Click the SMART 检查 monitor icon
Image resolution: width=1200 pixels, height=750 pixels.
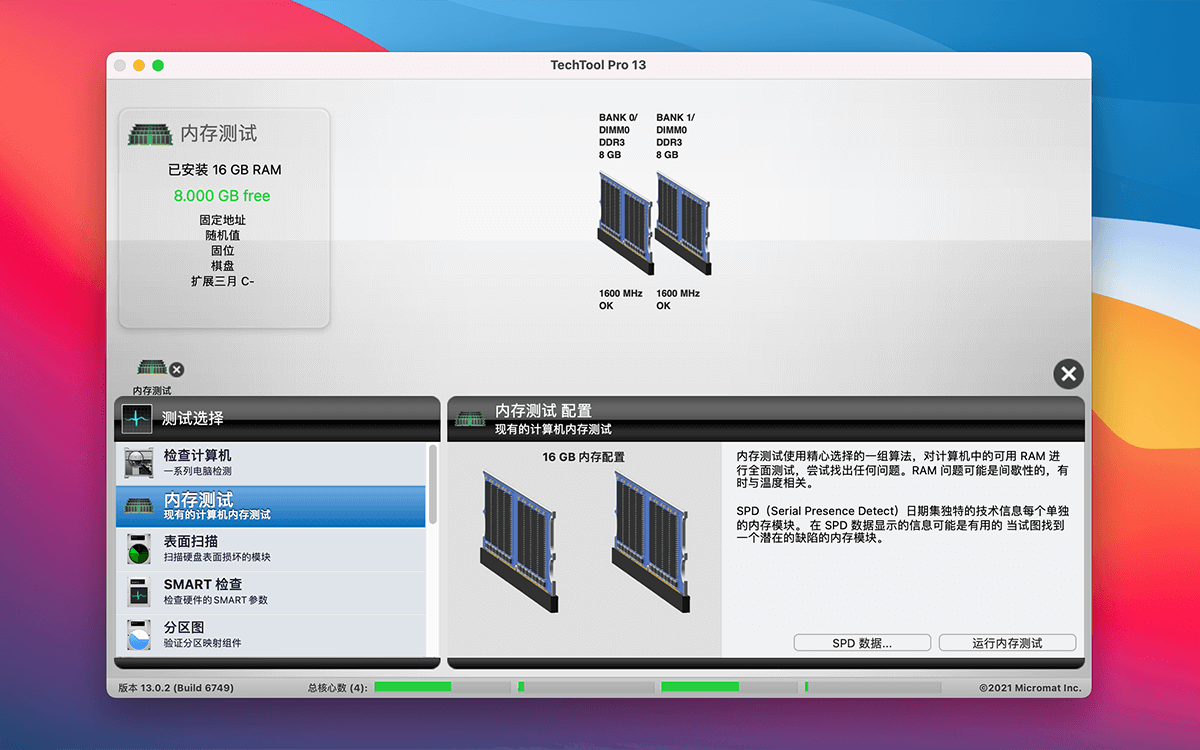(x=139, y=592)
